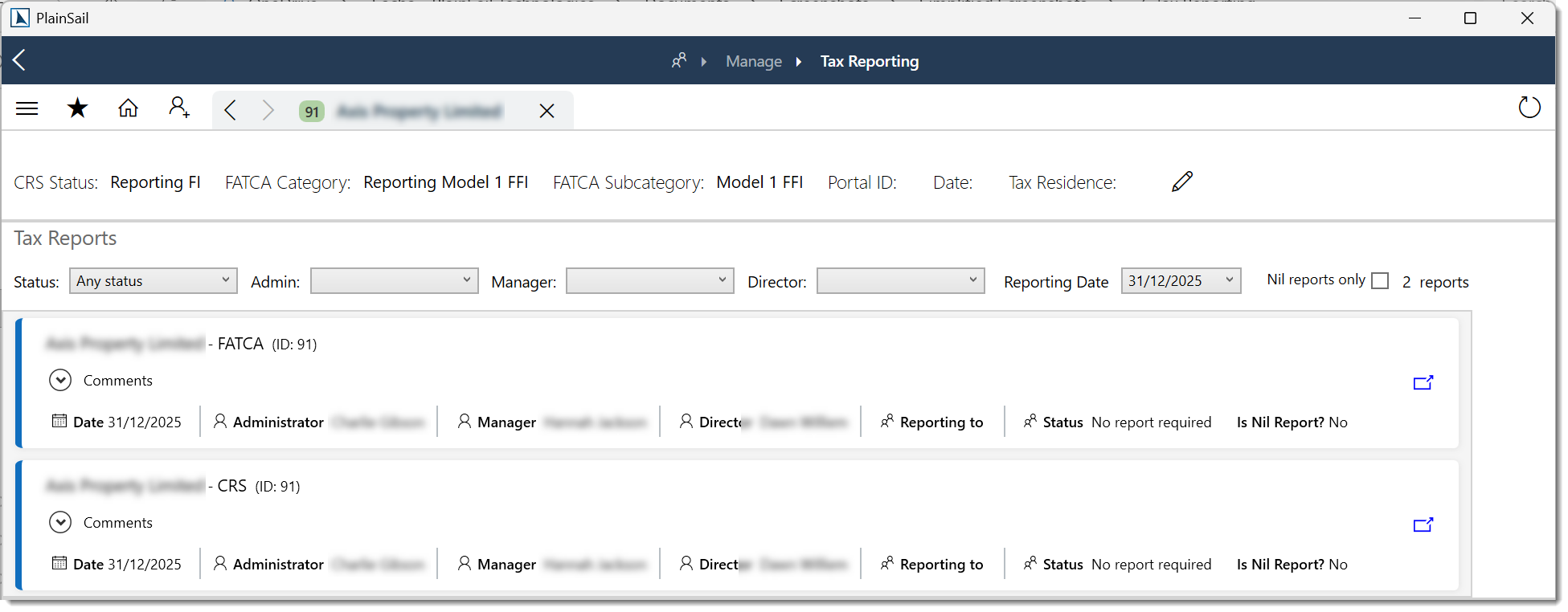Image resolution: width=1568 pixels, height=612 pixels.
Task: Open the hamburger menu
Action: click(x=27, y=108)
